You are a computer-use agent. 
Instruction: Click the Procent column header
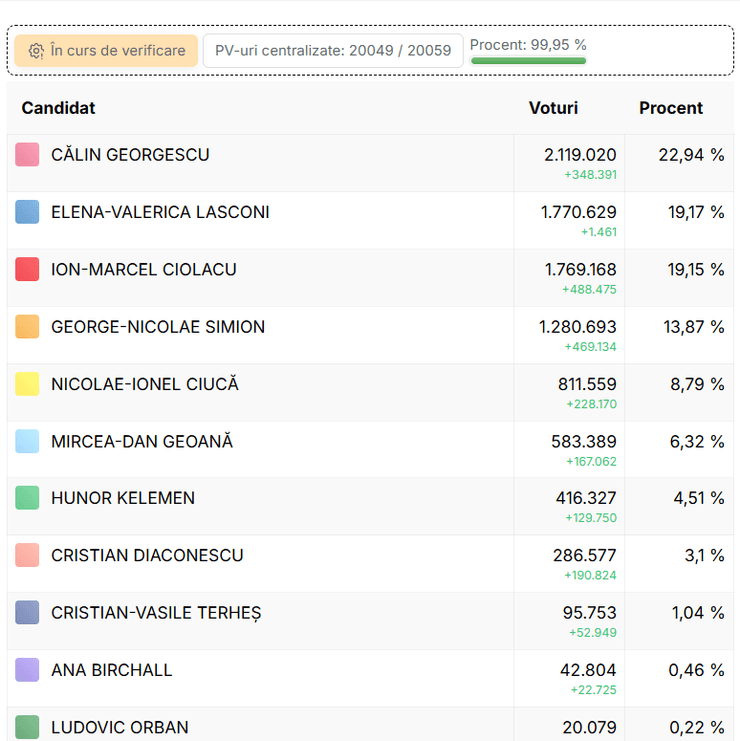[671, 108]
